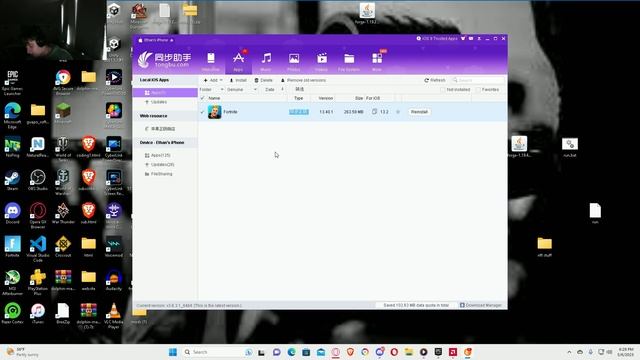The width and height of the screenshot is (640, 360).
Task: Click Reinstall for Fortnite
Action: coord(419,112)
